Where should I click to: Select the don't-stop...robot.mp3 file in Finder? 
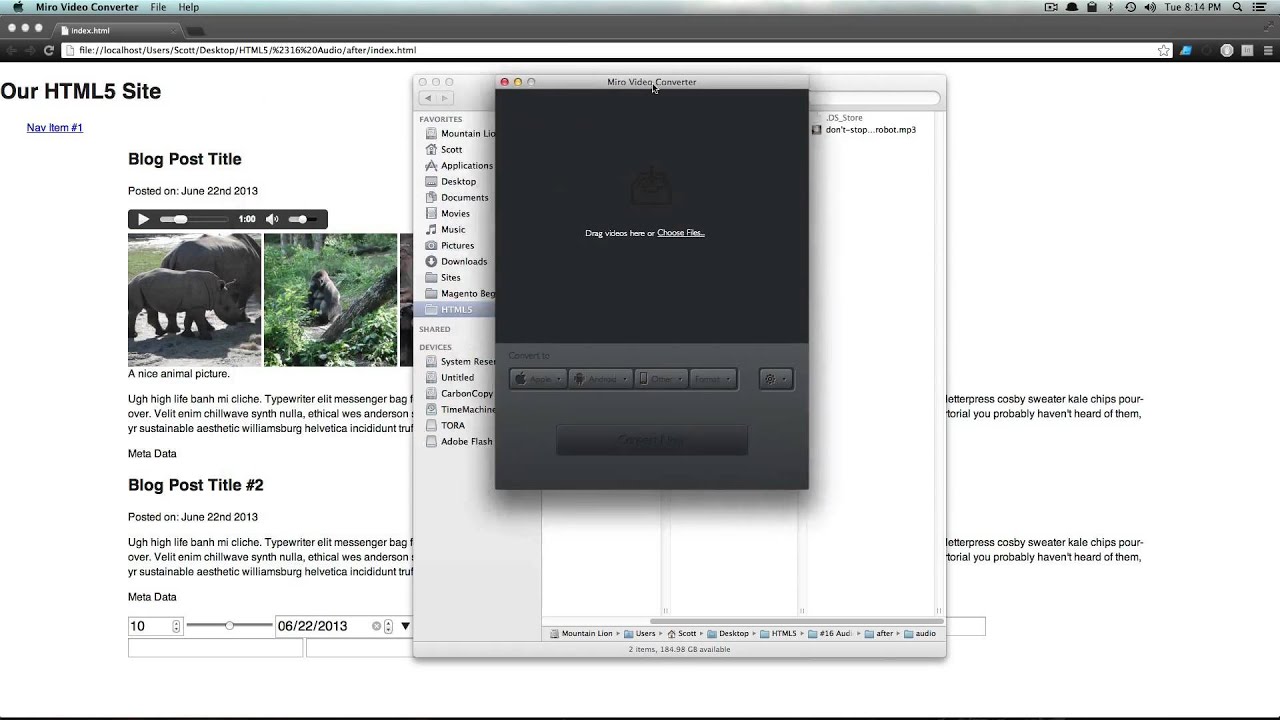864,130
